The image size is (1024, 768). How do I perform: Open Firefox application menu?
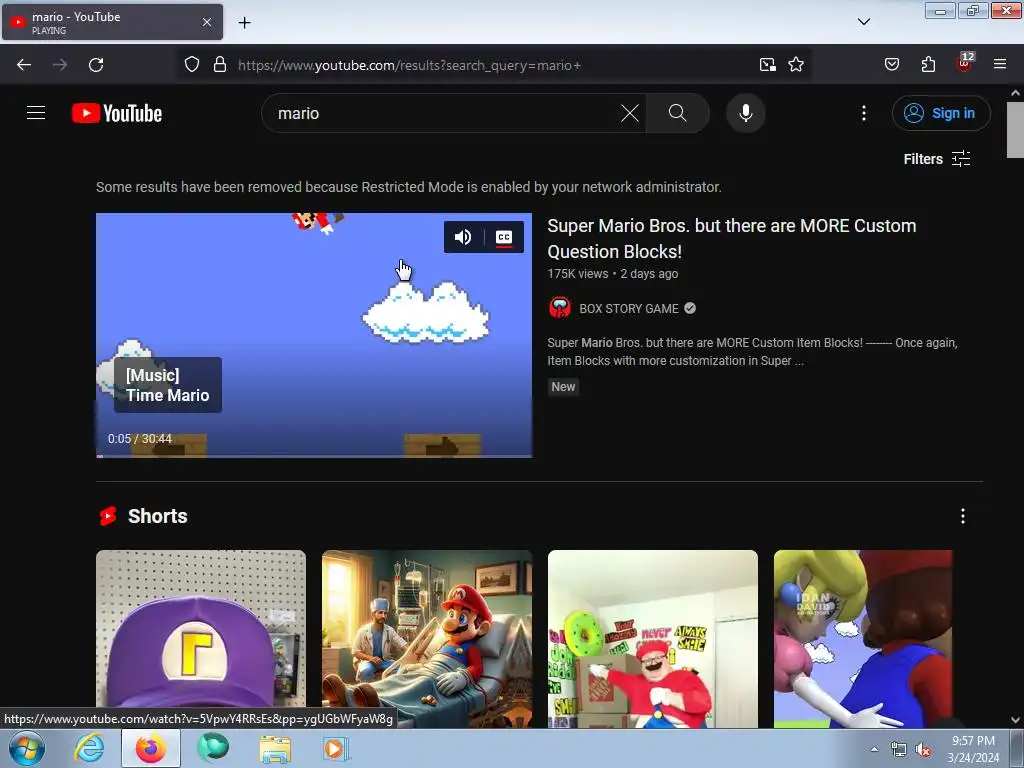coord(1000,65)
